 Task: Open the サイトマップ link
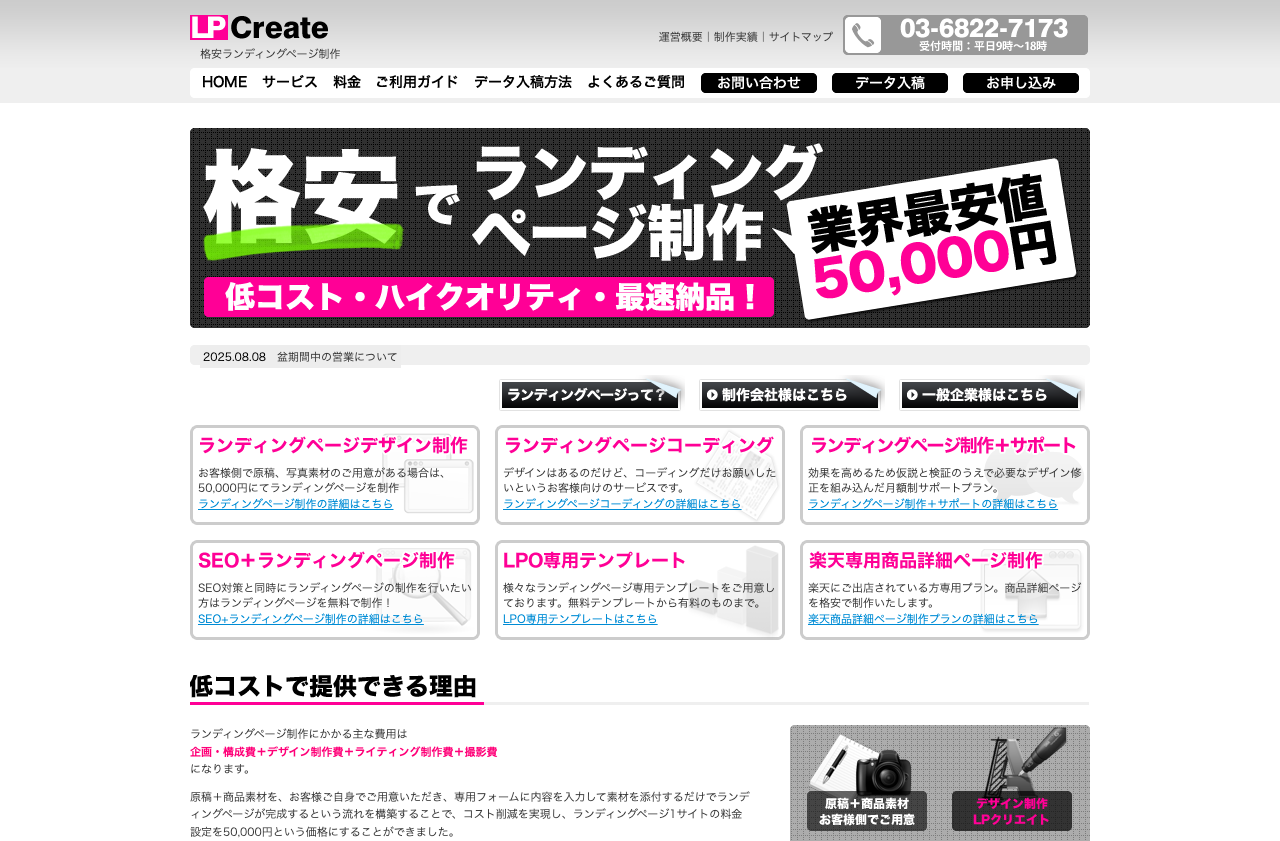point(800,37)
